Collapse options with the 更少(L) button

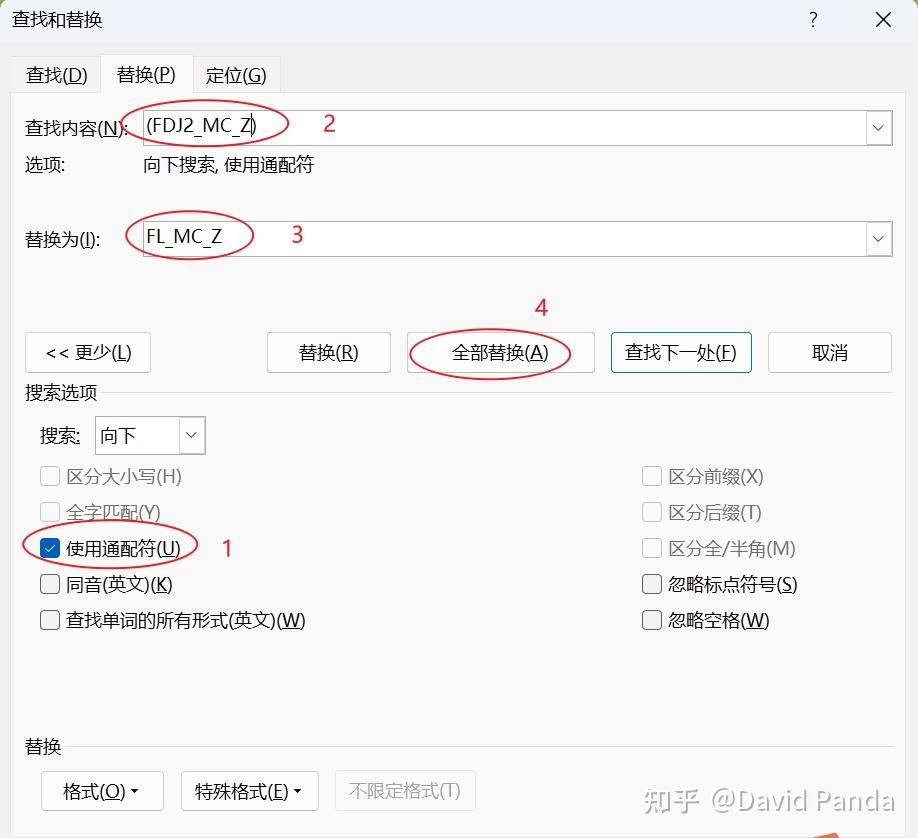pos(88,352)
